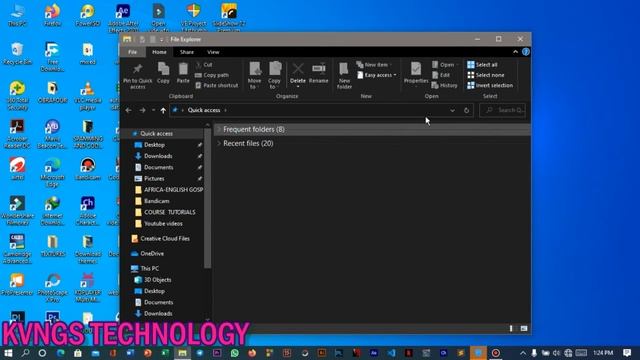The width and height of the screenshot is (640, 360).
Task: Expand the Frequent folders (8) group
Action: [x=219, y=129]
